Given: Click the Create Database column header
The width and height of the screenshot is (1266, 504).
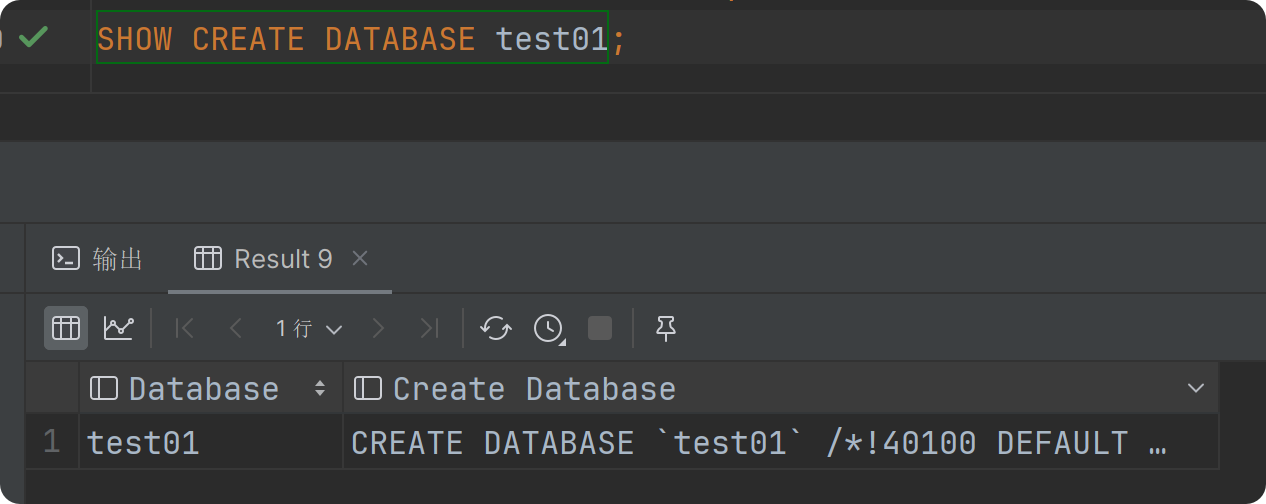Looking at the screenshot, I should pyautogui.click(x=533, y=389).
